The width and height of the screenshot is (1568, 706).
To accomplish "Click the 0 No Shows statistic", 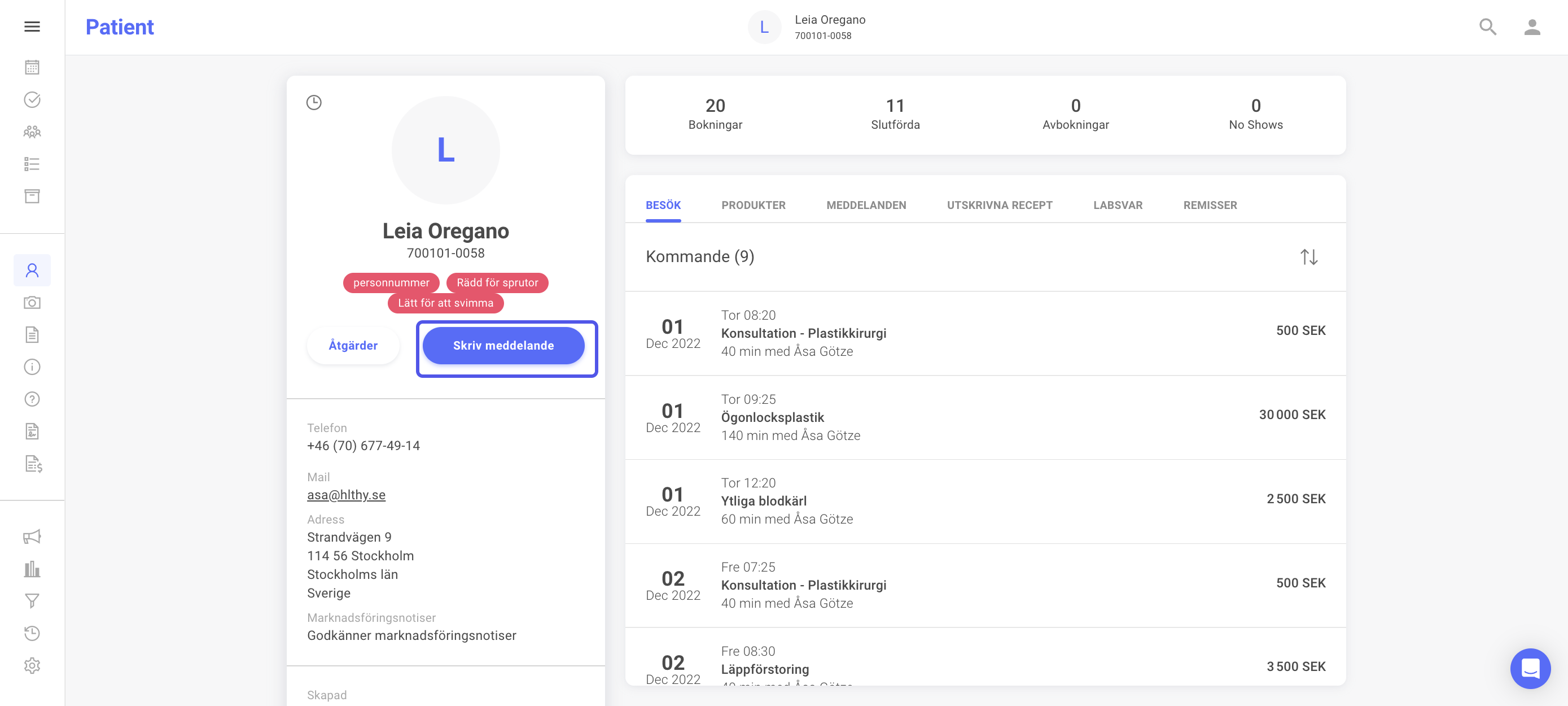I will click(1256, 114).
